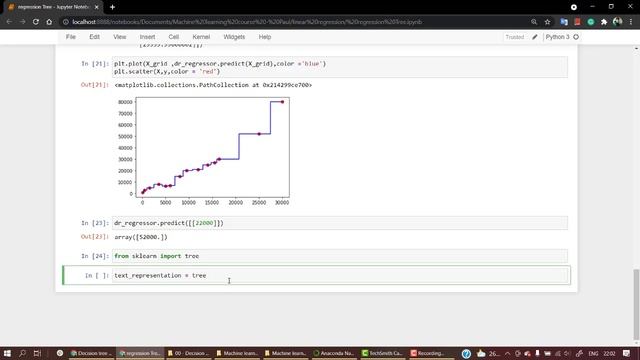Open the Cell menu
Image resolution: width=640 pixels, height=360 pixels.
pos(174,37)
